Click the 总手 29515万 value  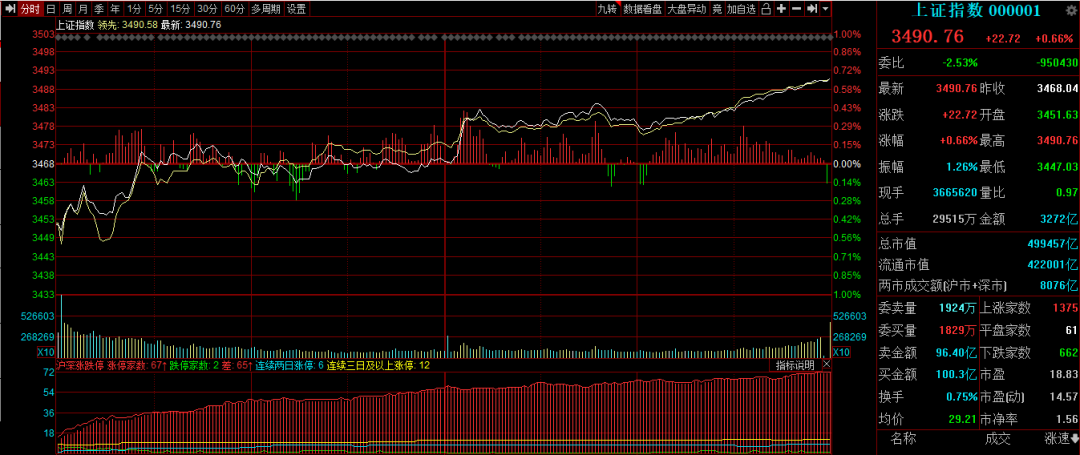[x=955, y=219]
